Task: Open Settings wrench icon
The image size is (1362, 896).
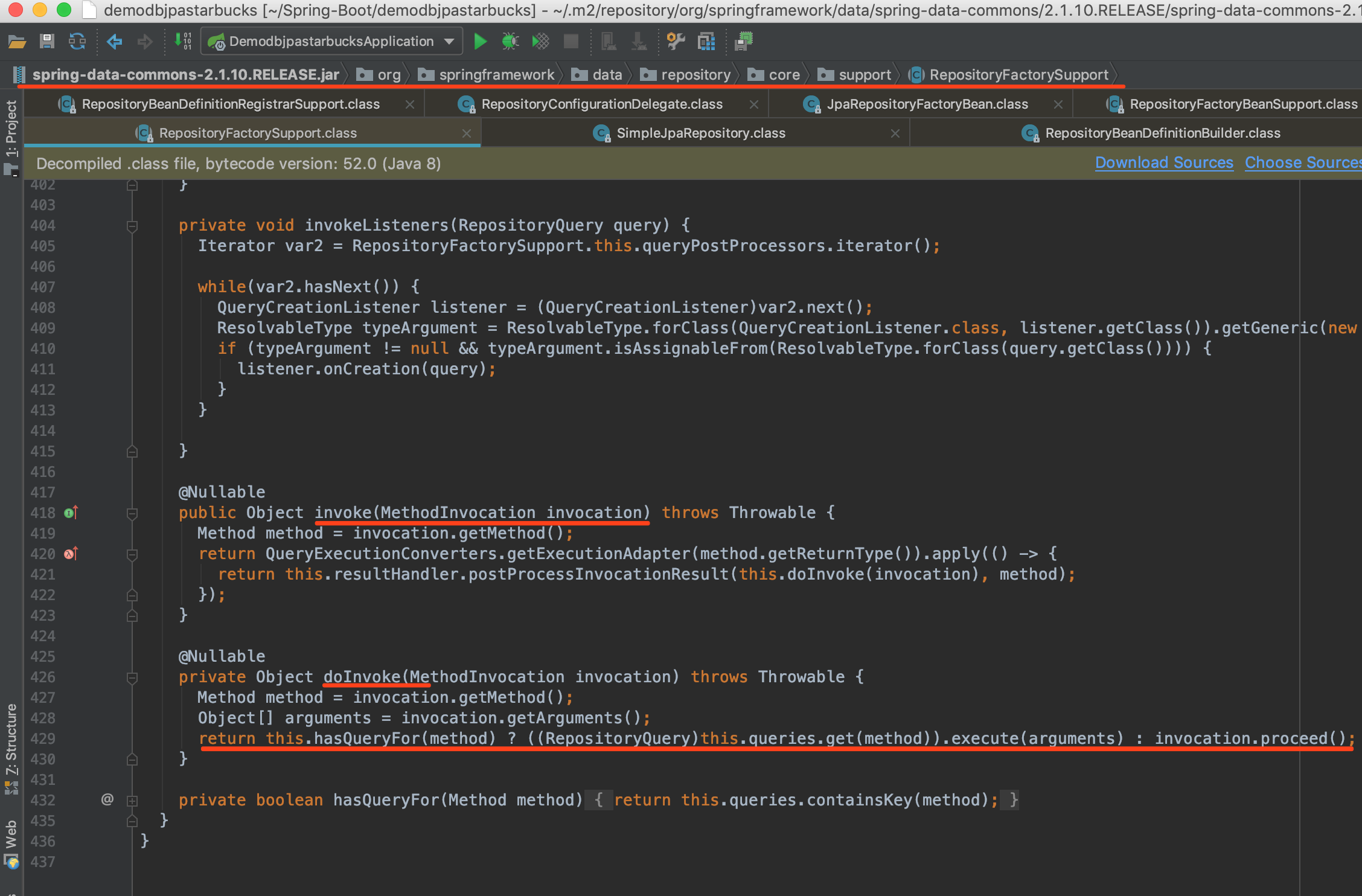Action: pyautogui.click(x=676, y=41)
